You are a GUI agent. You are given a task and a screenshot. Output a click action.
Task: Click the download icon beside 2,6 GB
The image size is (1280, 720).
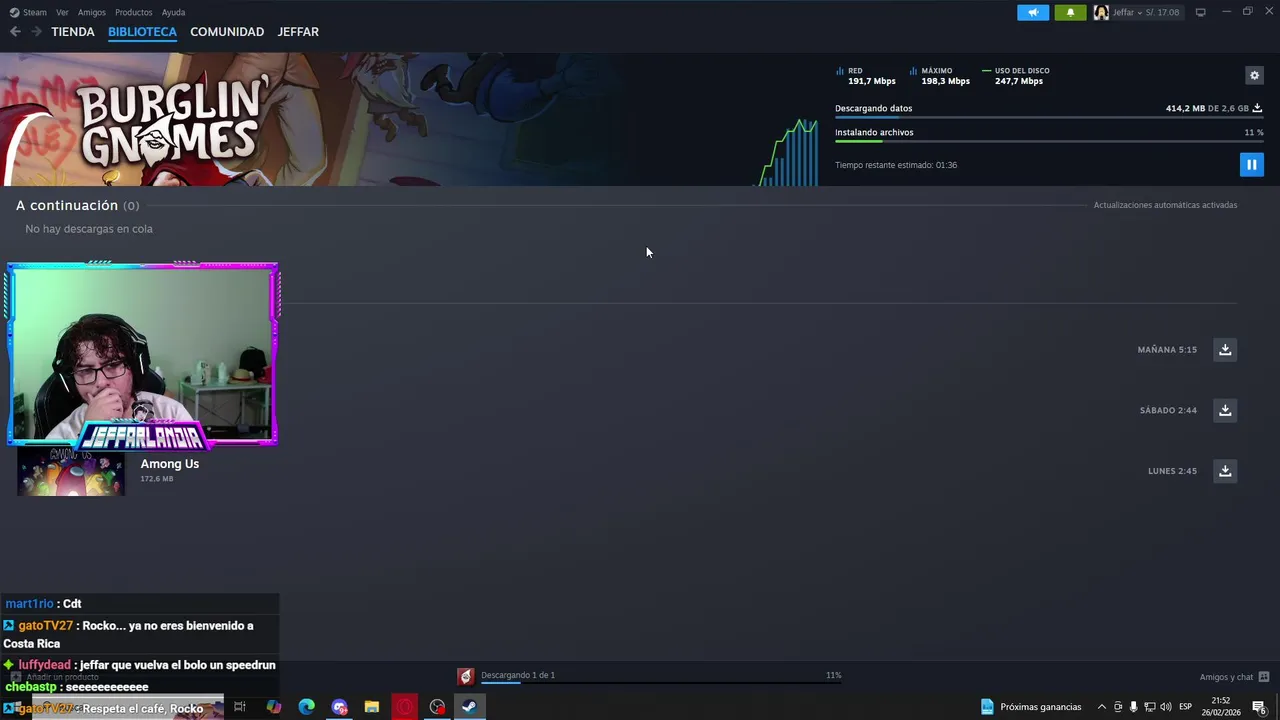1257,108
